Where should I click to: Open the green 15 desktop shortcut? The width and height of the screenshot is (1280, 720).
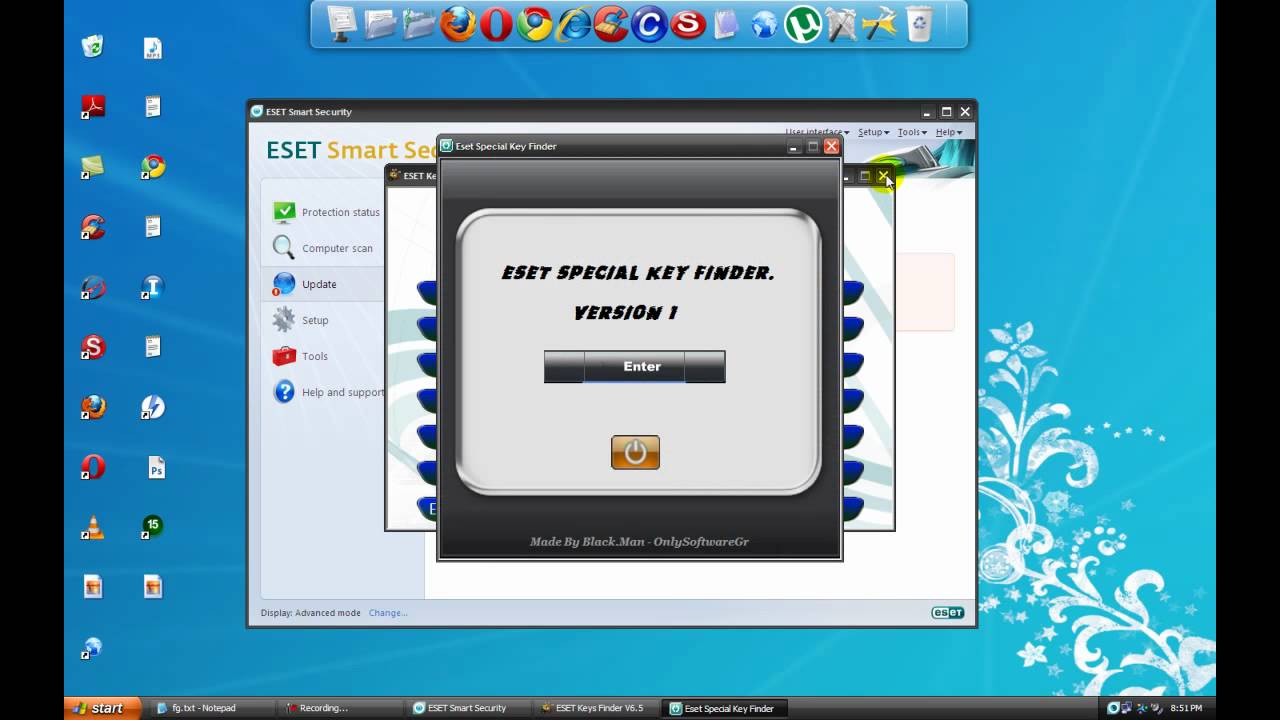152,526
